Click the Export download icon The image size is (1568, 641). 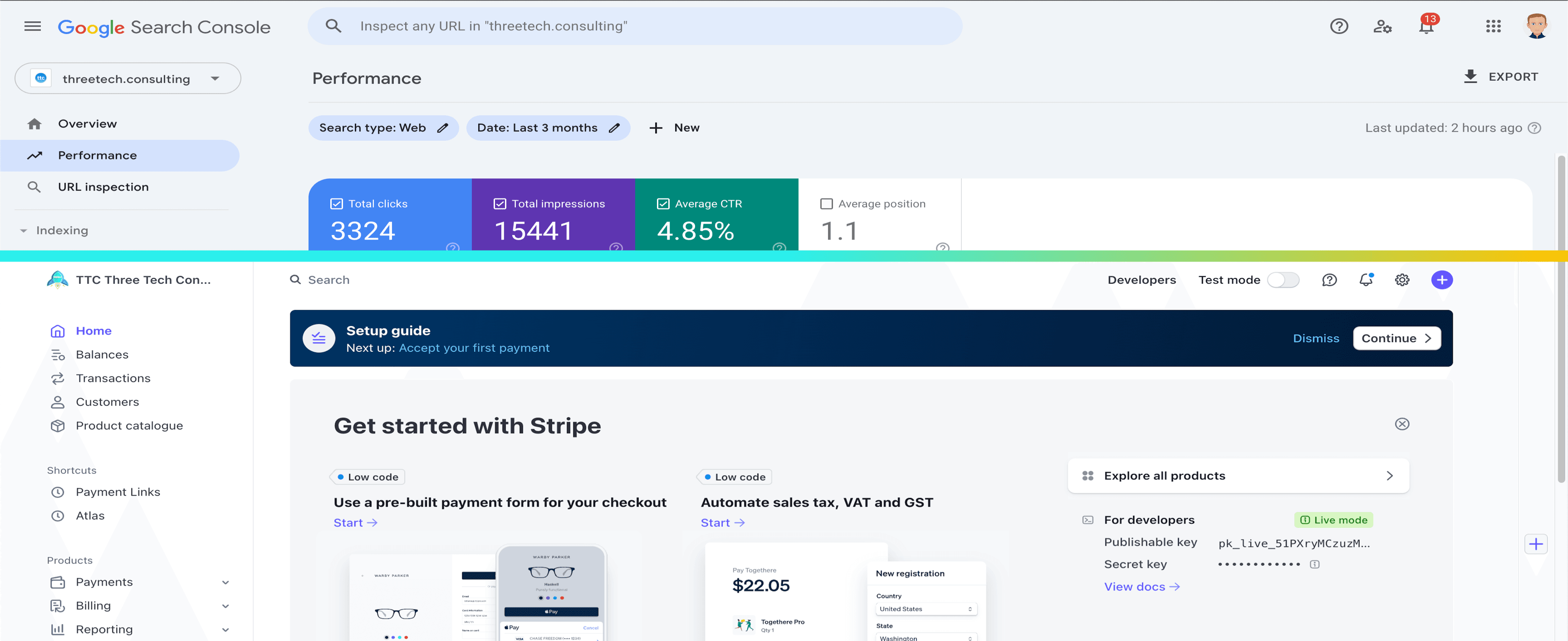click(1470, 76)
